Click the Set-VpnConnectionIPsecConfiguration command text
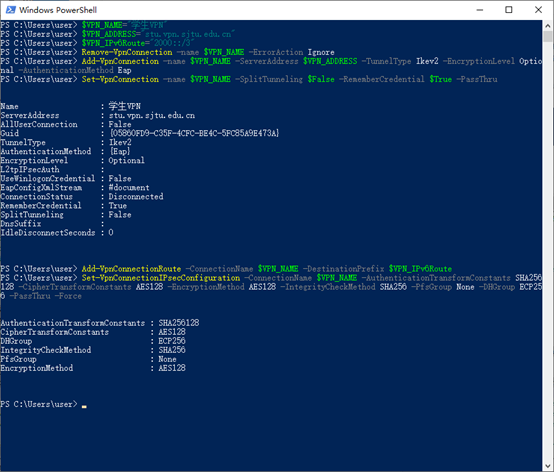554x472 pixels. coord(161,278)
